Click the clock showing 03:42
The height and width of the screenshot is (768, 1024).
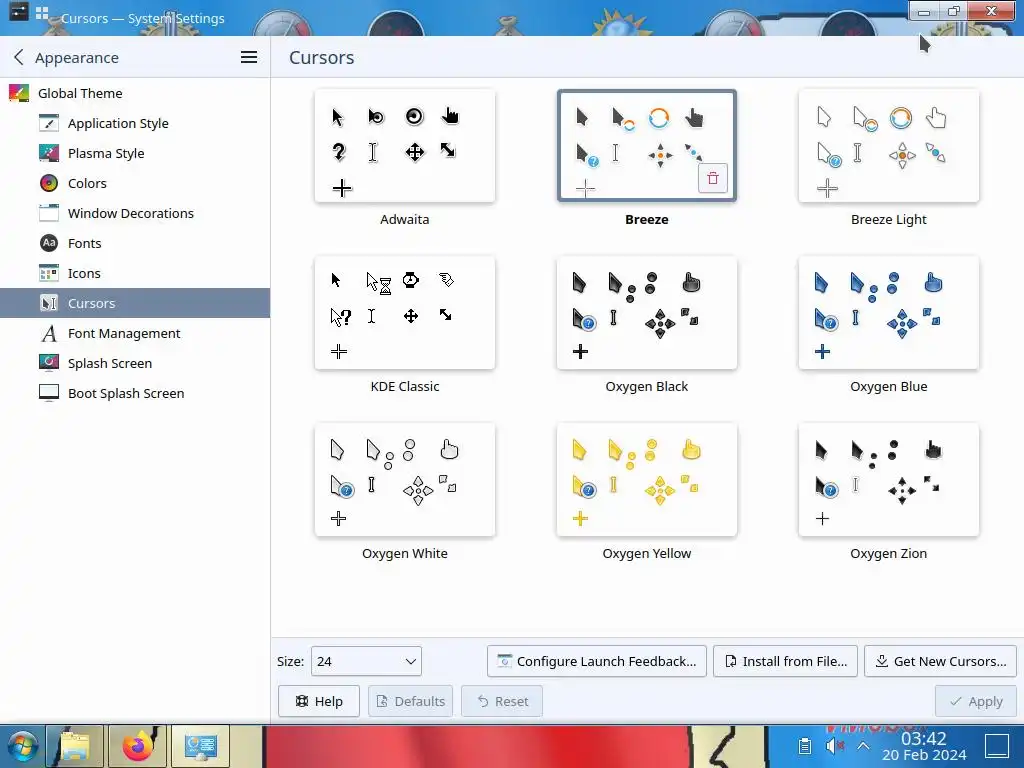coord(923,739)
